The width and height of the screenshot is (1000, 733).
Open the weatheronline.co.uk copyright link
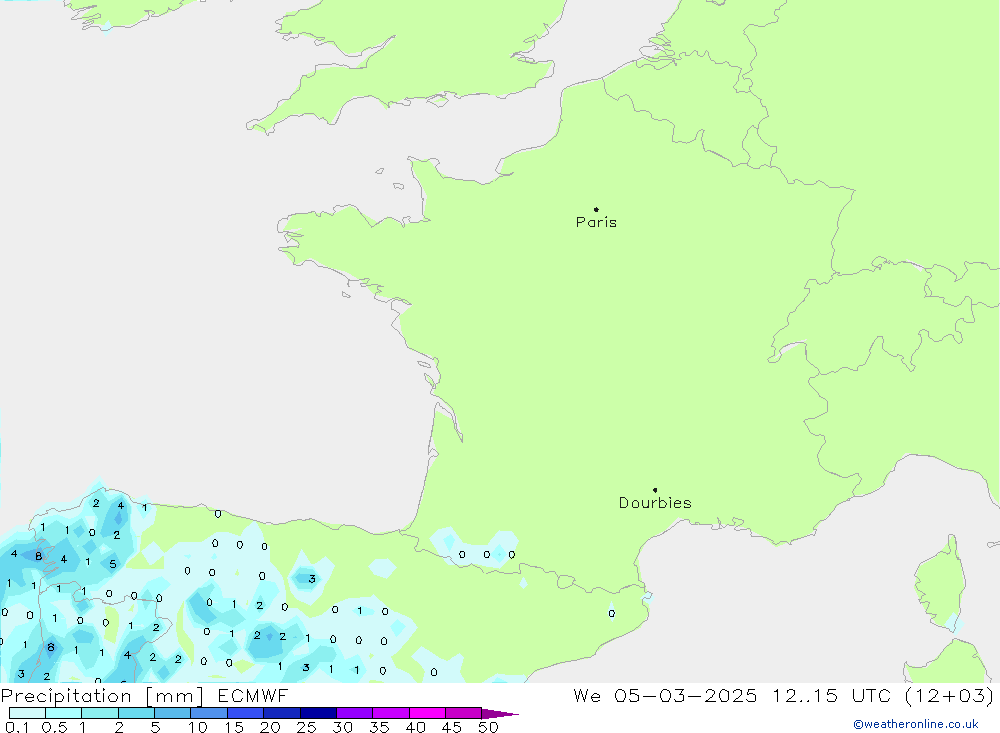[x=916, y=724]
